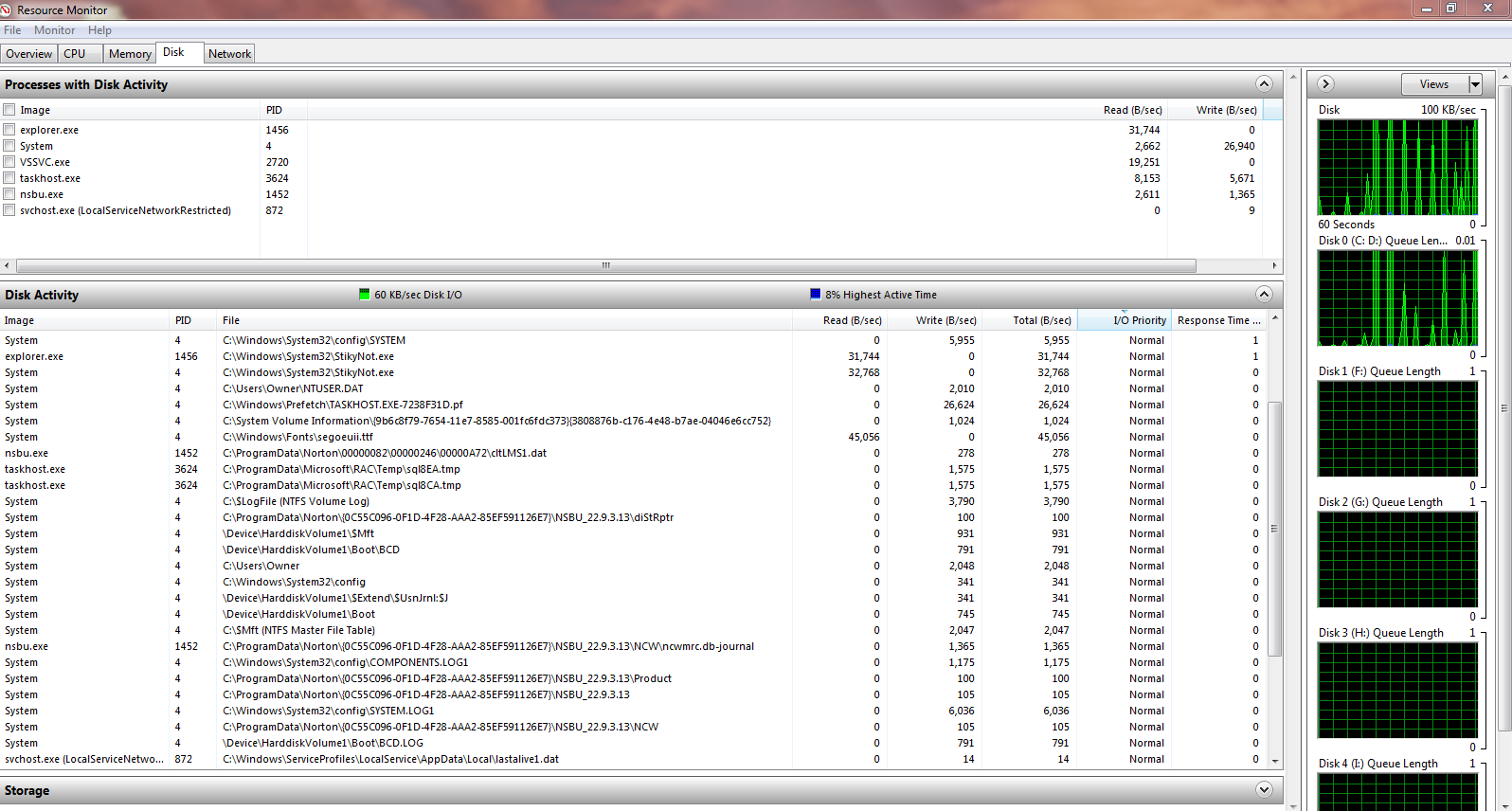Click the main pane vertical scrollbar down arrow
The image size is (1512, 811).
(x=1294, y=804)
